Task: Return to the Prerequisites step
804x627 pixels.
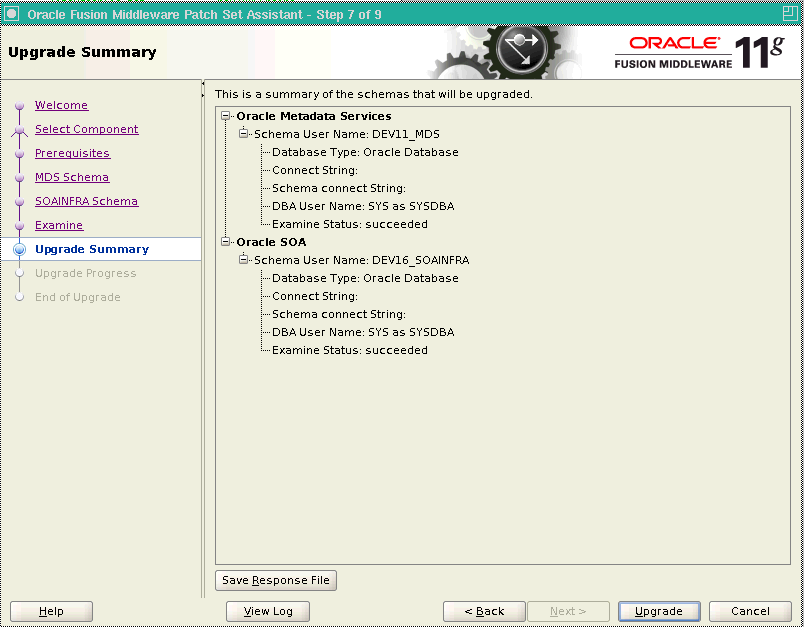Action: 72,153
